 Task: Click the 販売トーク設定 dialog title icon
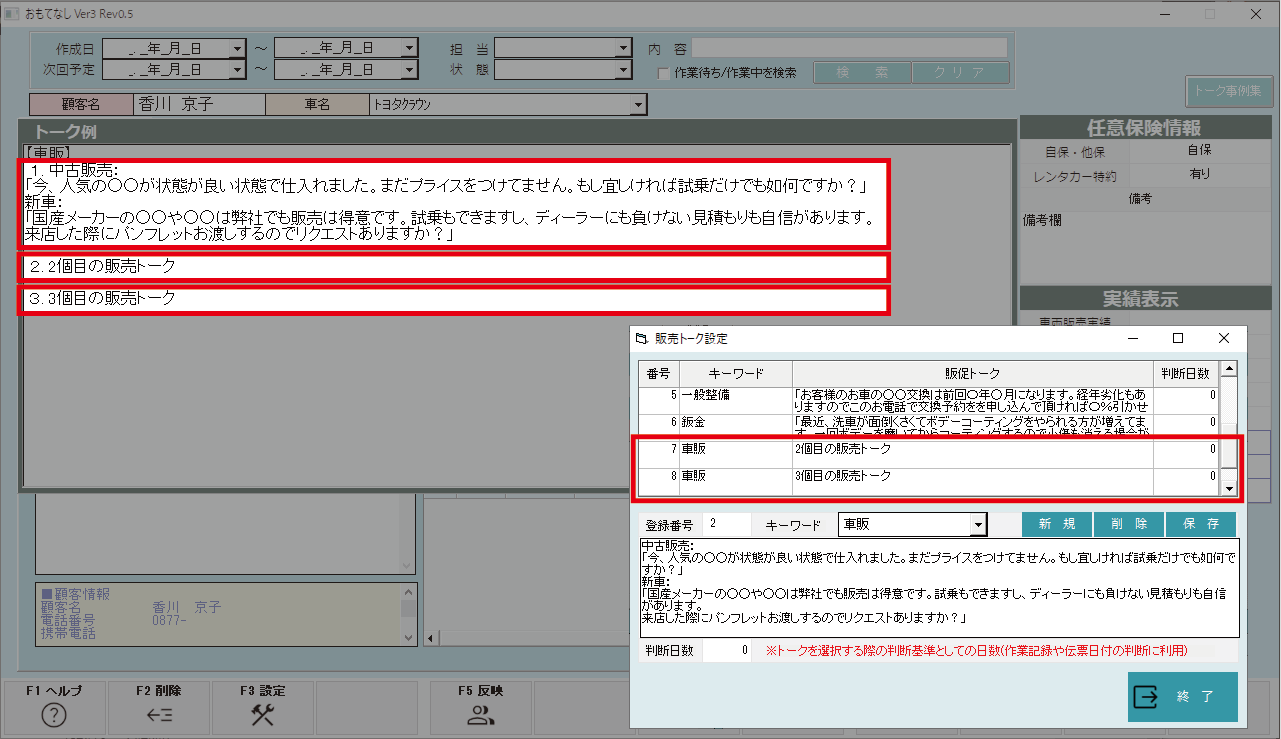641,339
